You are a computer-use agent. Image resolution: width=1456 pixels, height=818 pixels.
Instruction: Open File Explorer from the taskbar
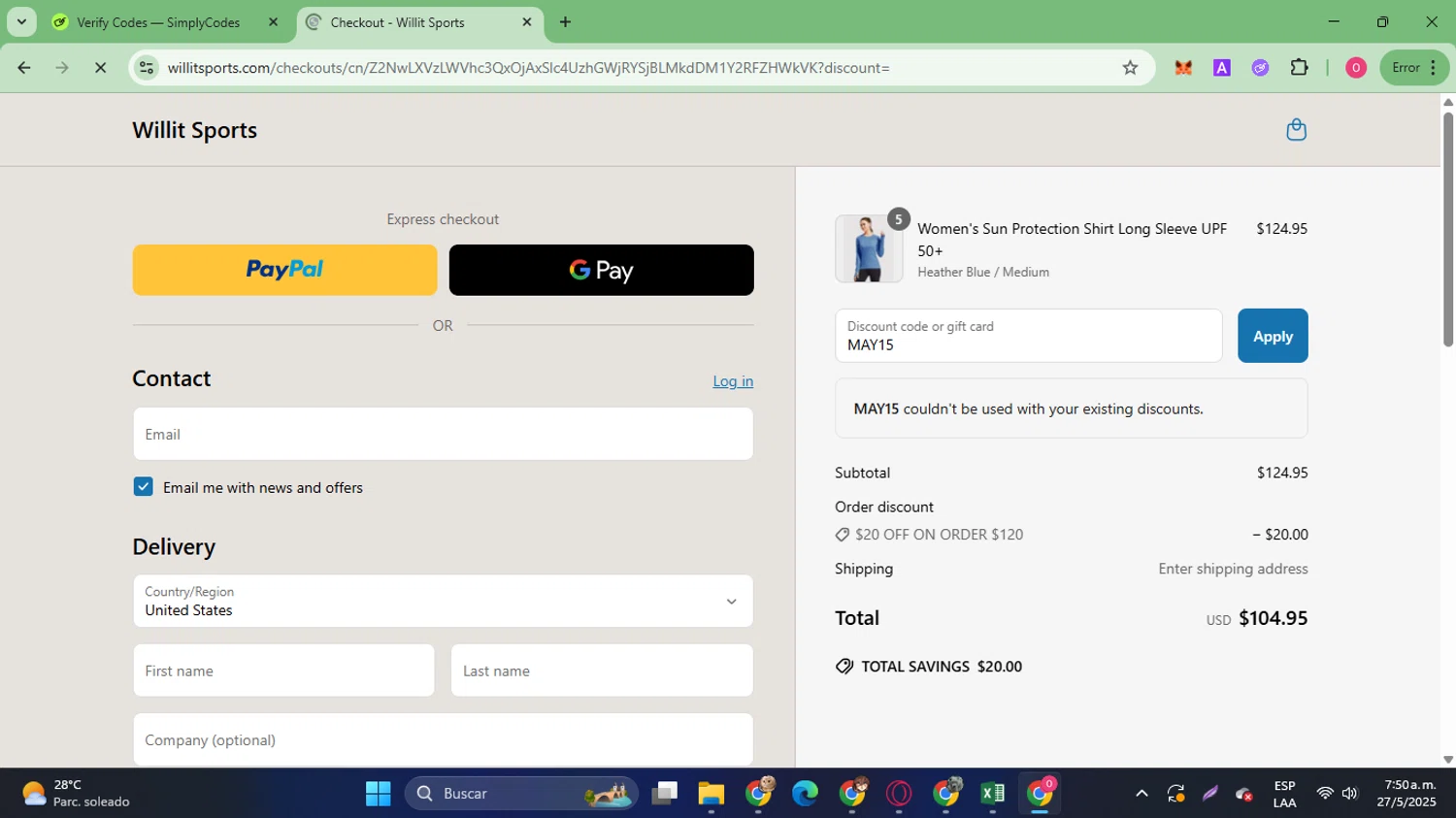tap(711, 794)
